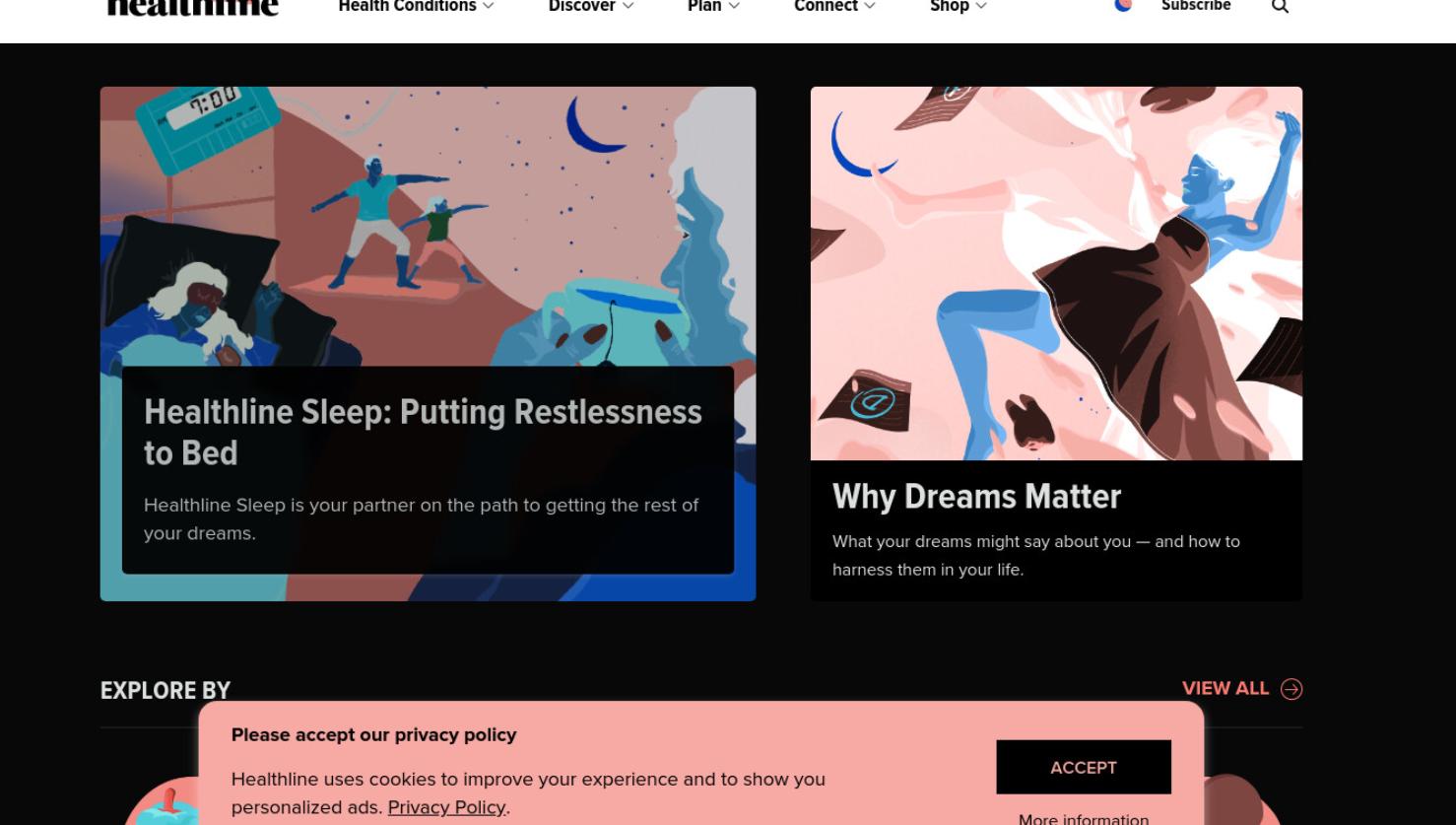This screenshot has width=1456, height=825.
Task: Open the Connect menu
Action: tap(834, 6)
